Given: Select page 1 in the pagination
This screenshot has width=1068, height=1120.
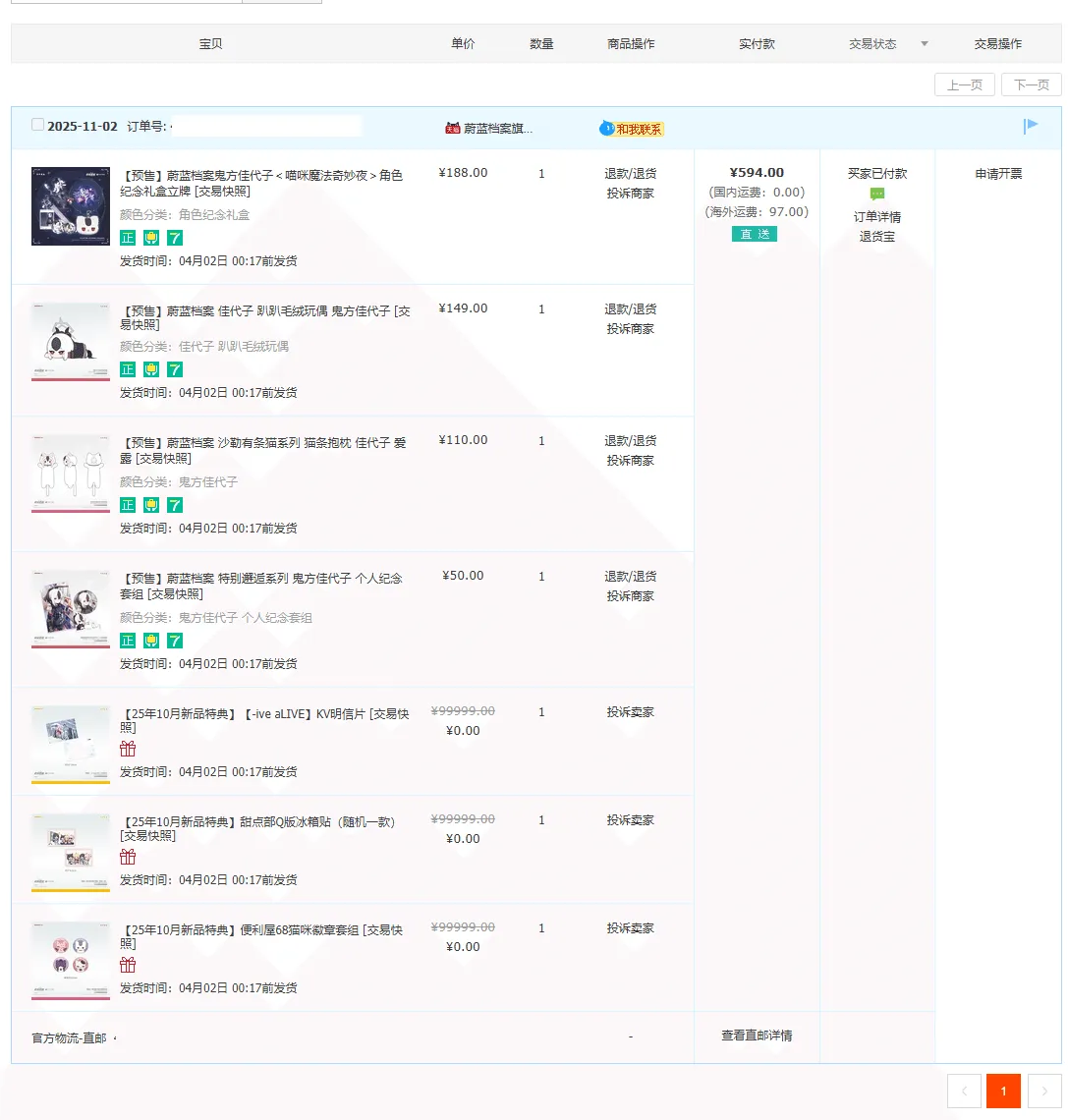Looking at the screenshot, I should point(1003,1091).
